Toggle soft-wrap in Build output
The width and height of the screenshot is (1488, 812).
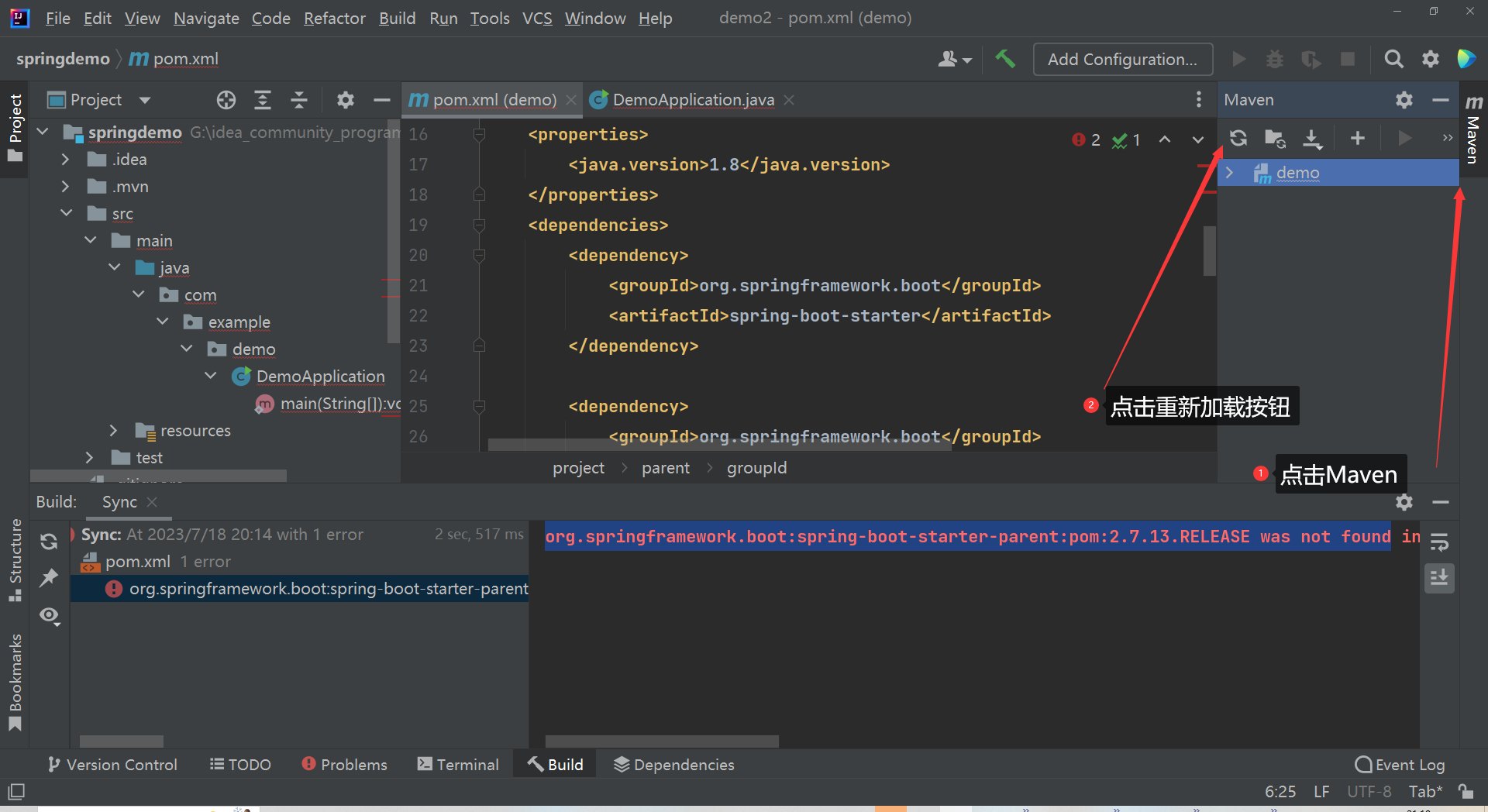[x=1440, y=542]
